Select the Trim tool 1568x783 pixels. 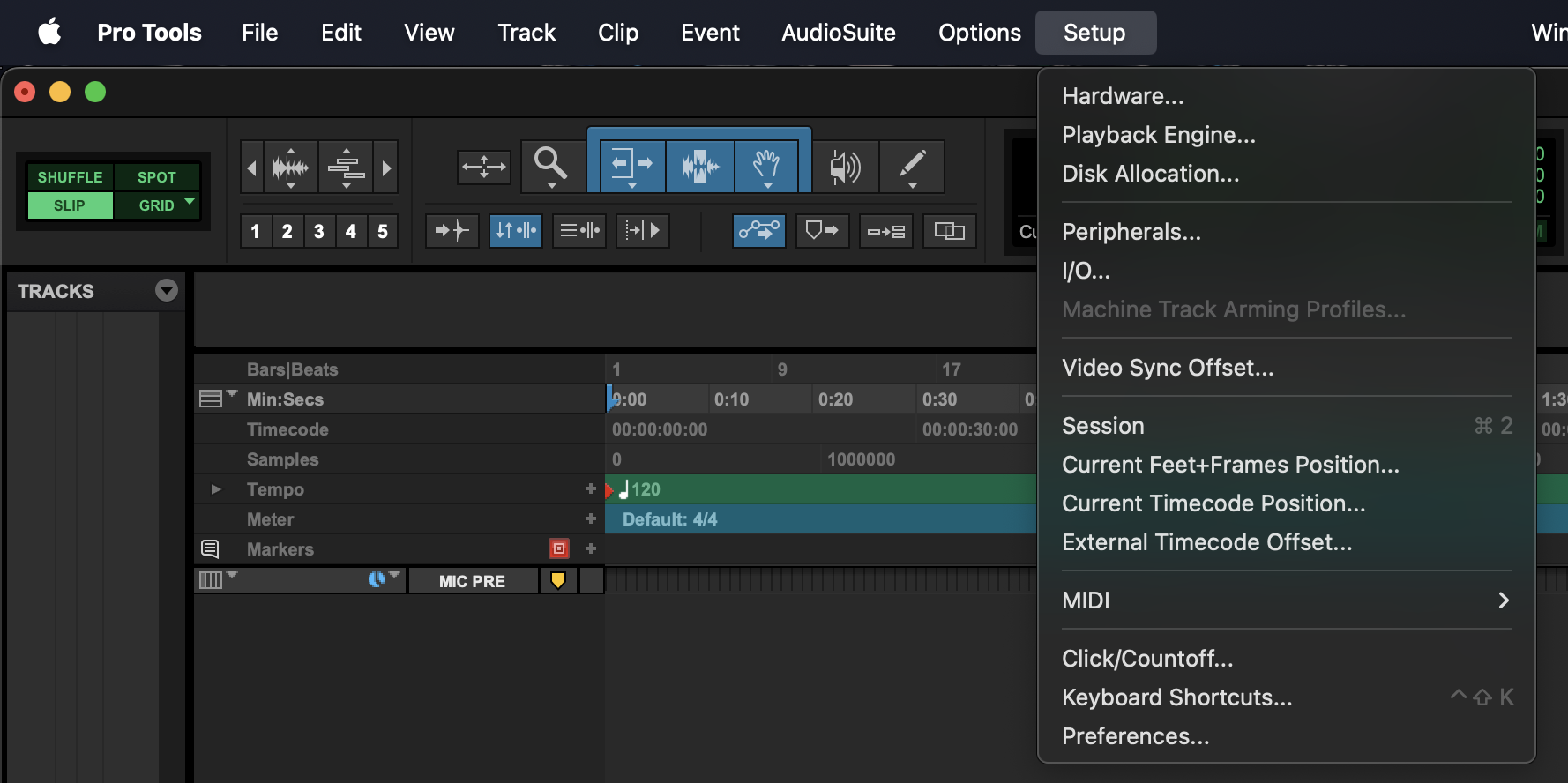632,166
